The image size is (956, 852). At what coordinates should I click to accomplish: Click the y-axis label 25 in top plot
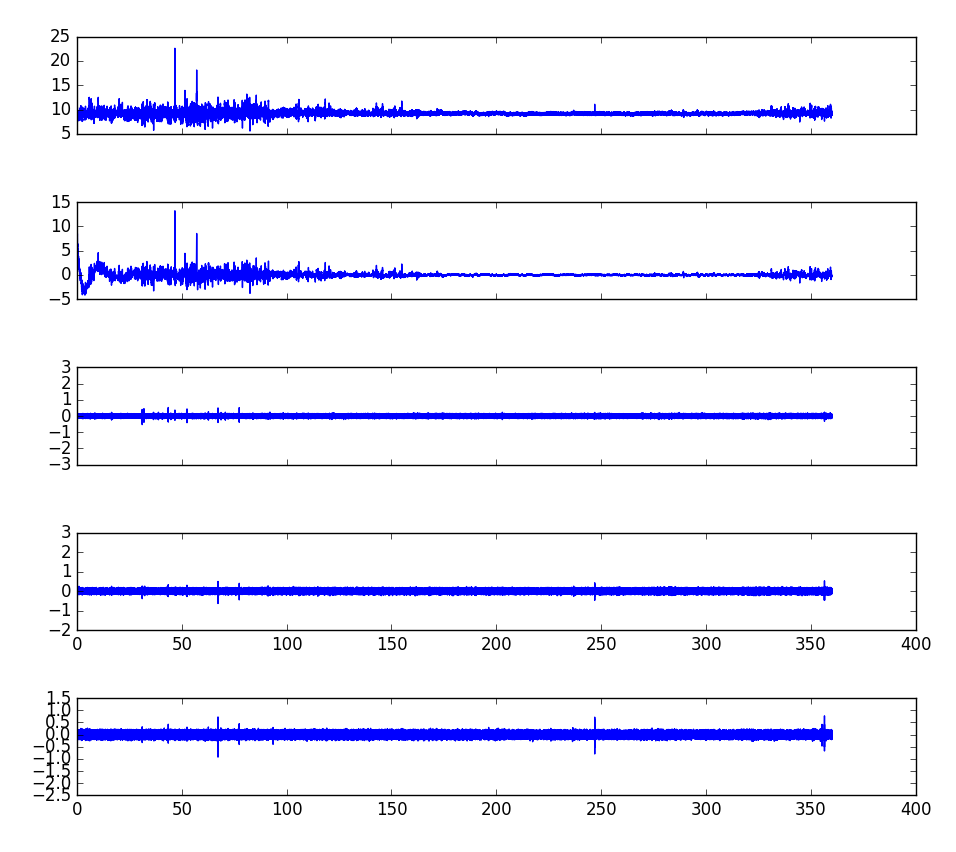click(x=60, y=37)
